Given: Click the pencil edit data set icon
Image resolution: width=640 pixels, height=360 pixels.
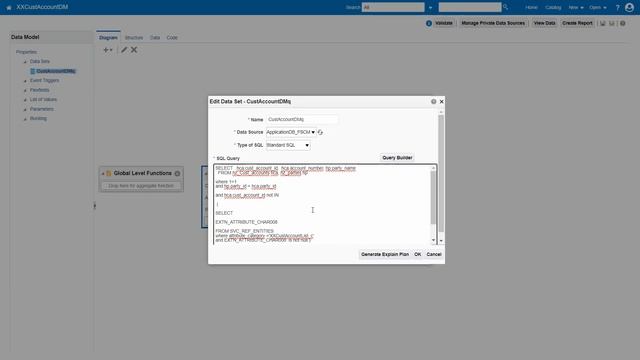Looking at the screenshot, I should pos(124,50).
